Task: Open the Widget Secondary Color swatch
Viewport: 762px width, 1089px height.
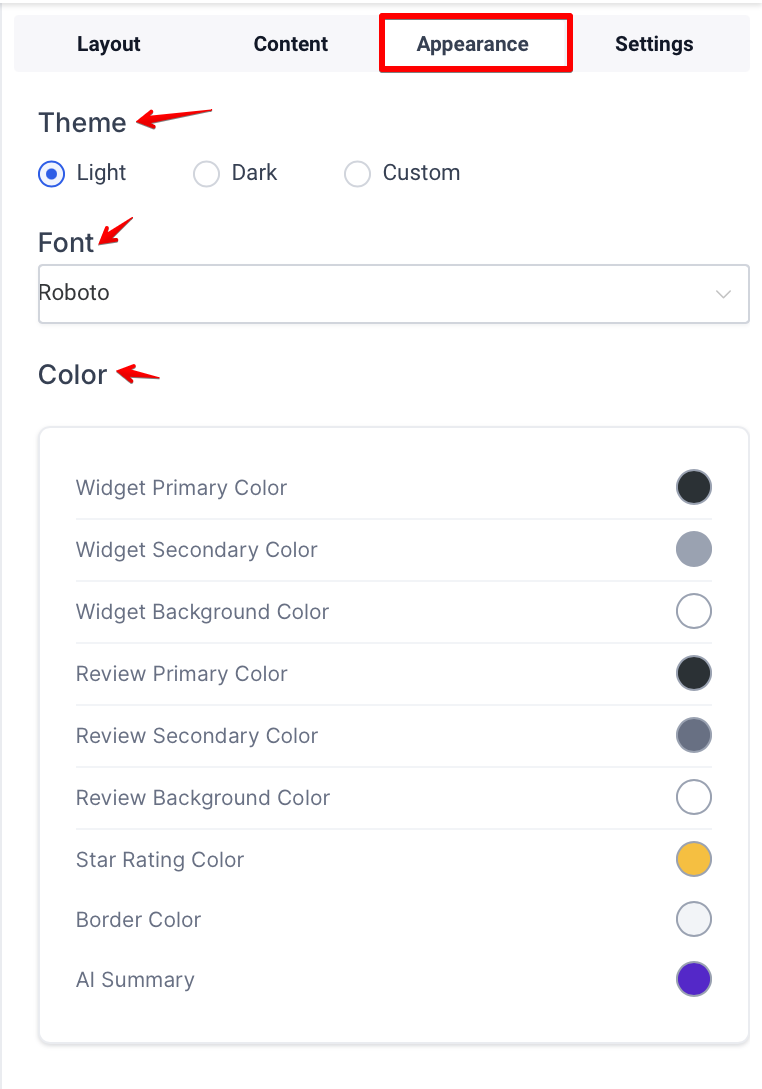Action: 694,549
